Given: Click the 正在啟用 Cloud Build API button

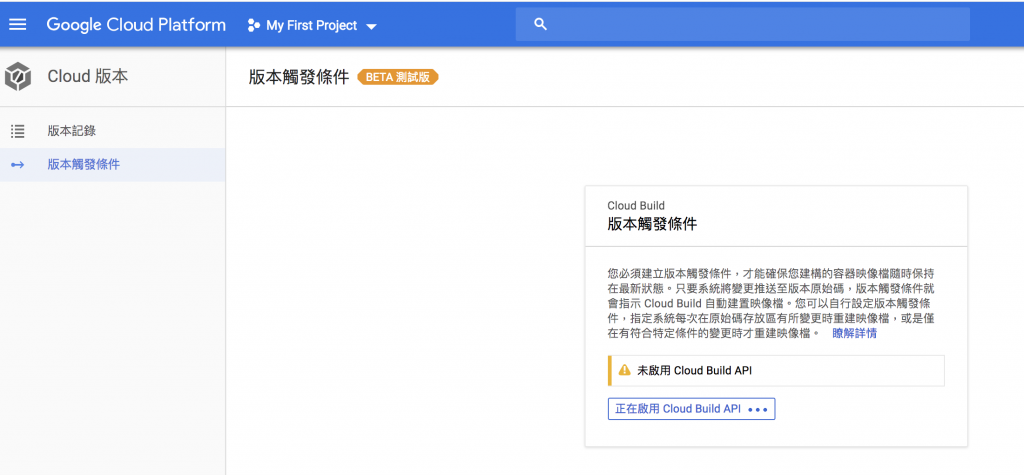Looking at the screenshot, I should click(x=692, y=409).
